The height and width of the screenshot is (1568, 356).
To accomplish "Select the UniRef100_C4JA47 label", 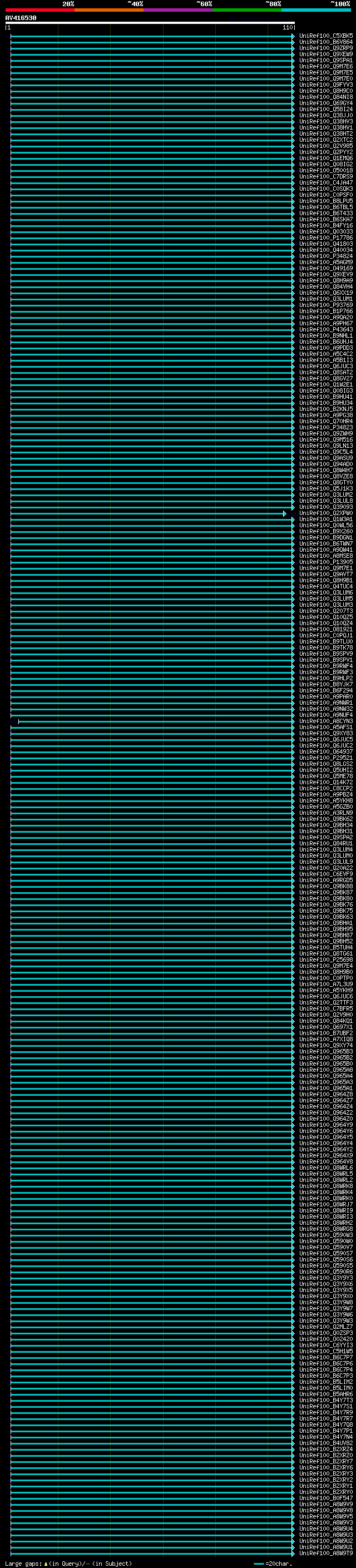I will (326, 182).
